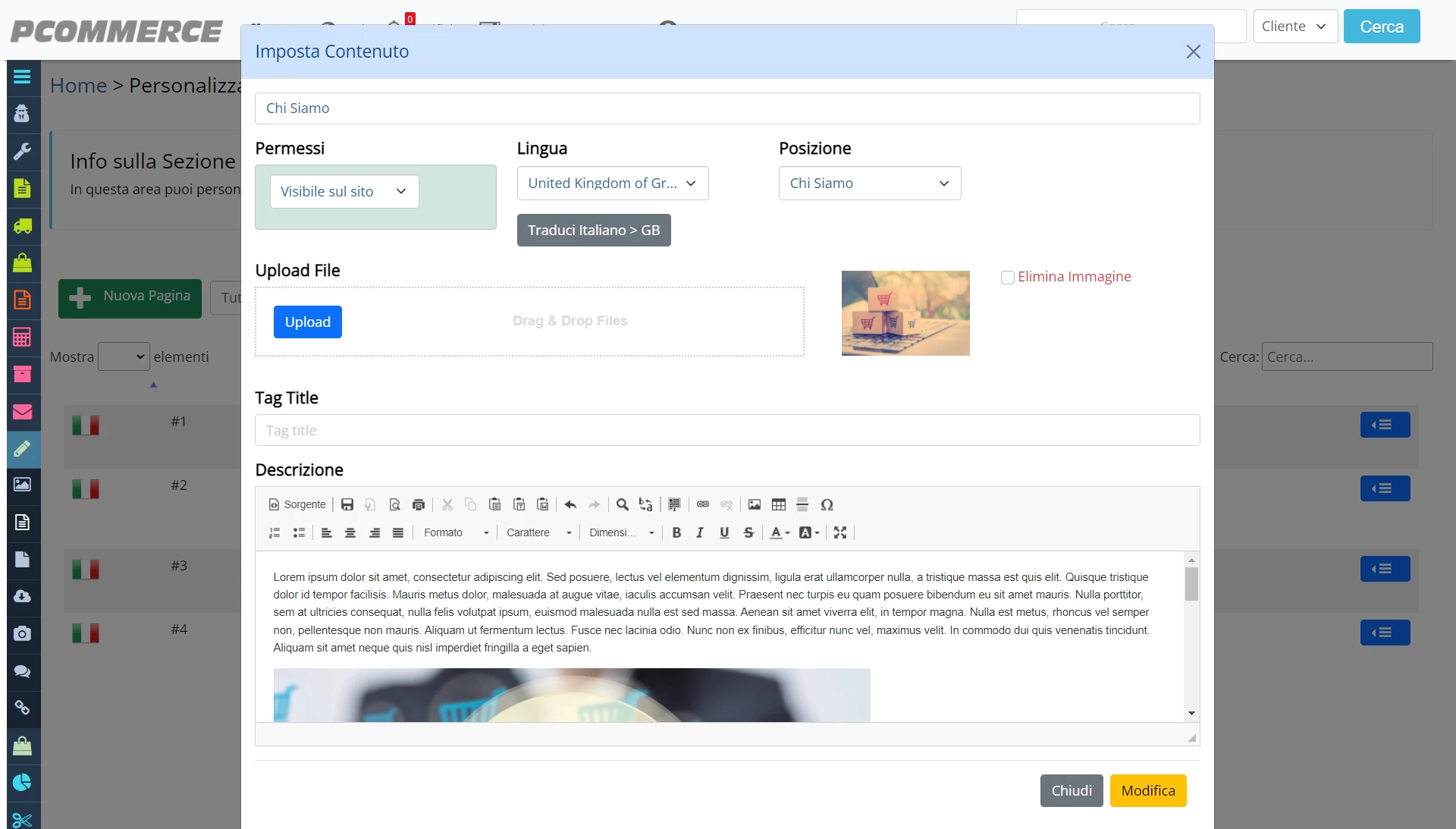Viewport: 1456px width, 829px height.
Task: Click the delivery truck icon in sidebar
Action: coord(22,225)
